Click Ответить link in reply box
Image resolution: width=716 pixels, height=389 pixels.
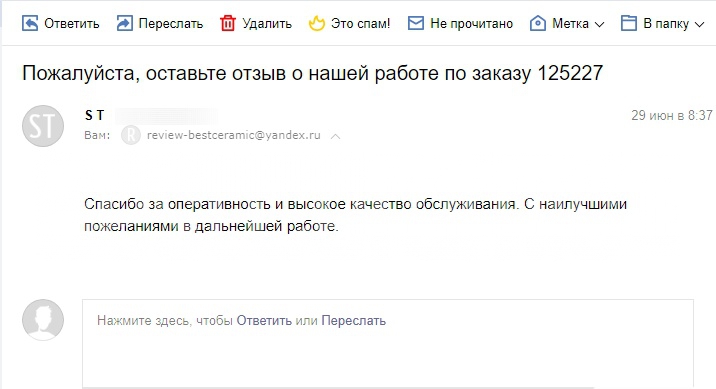click(x=264, y=321)
